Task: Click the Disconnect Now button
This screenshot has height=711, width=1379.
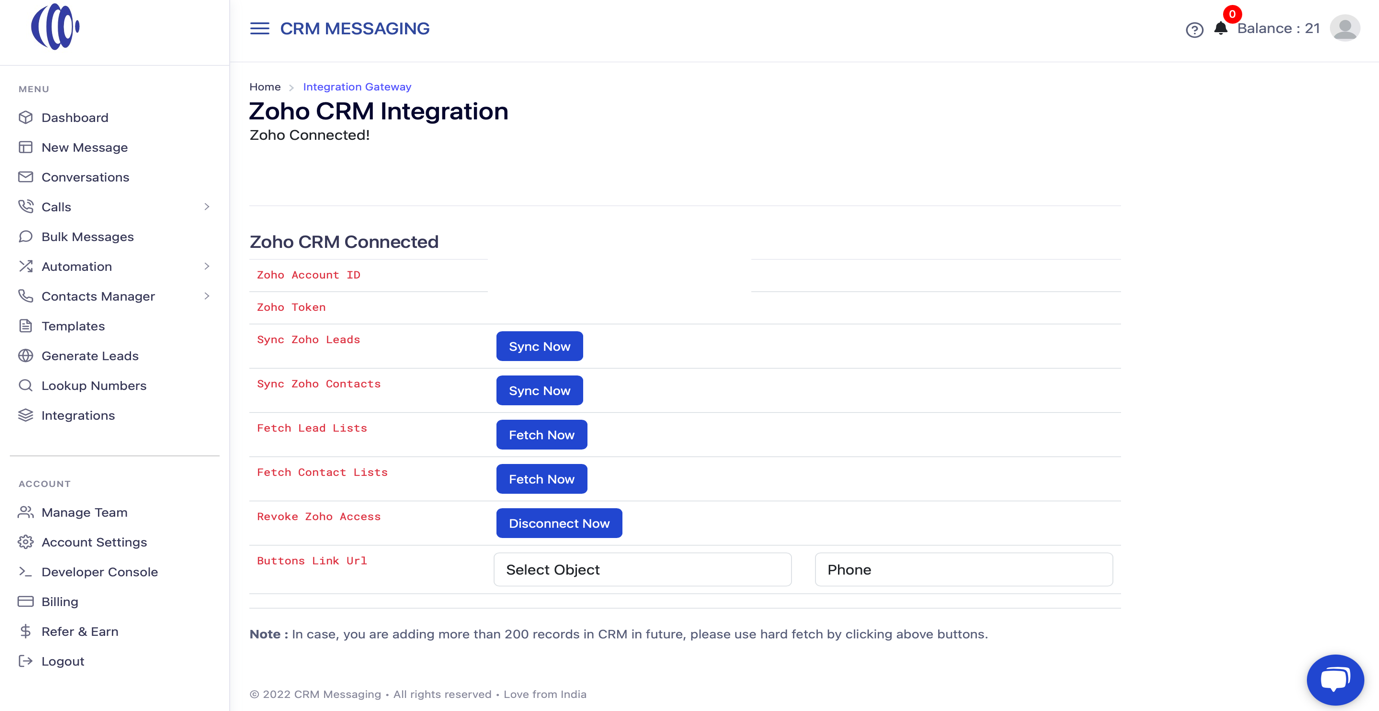Action: point(559,523)
